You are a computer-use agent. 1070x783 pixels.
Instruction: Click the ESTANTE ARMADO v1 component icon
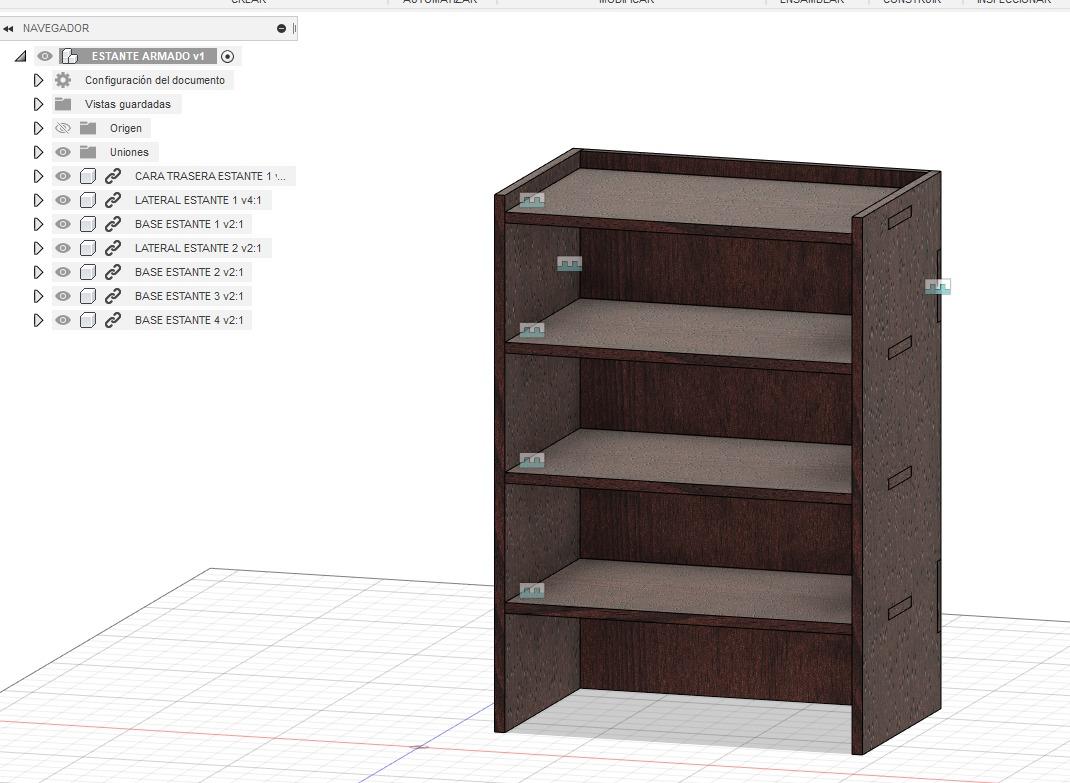(69, 56)
